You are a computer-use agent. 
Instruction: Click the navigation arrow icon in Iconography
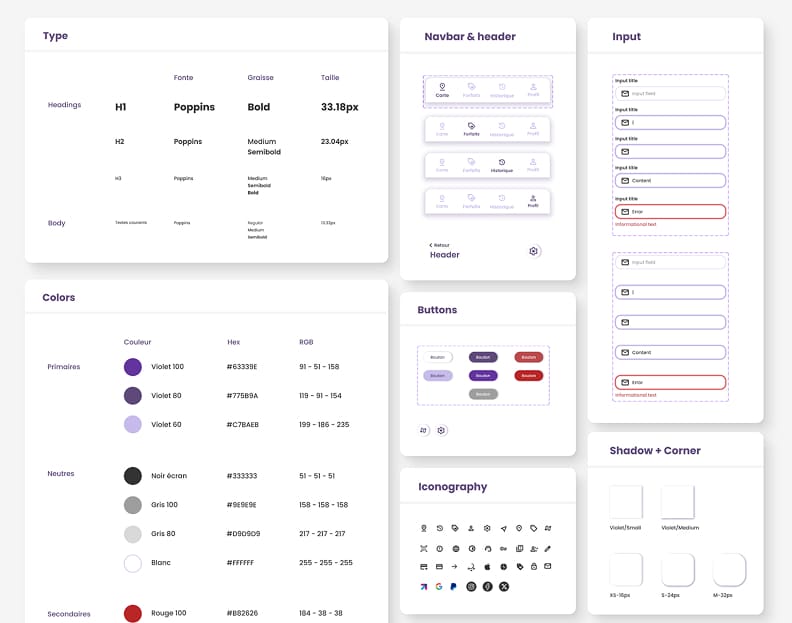504,529
